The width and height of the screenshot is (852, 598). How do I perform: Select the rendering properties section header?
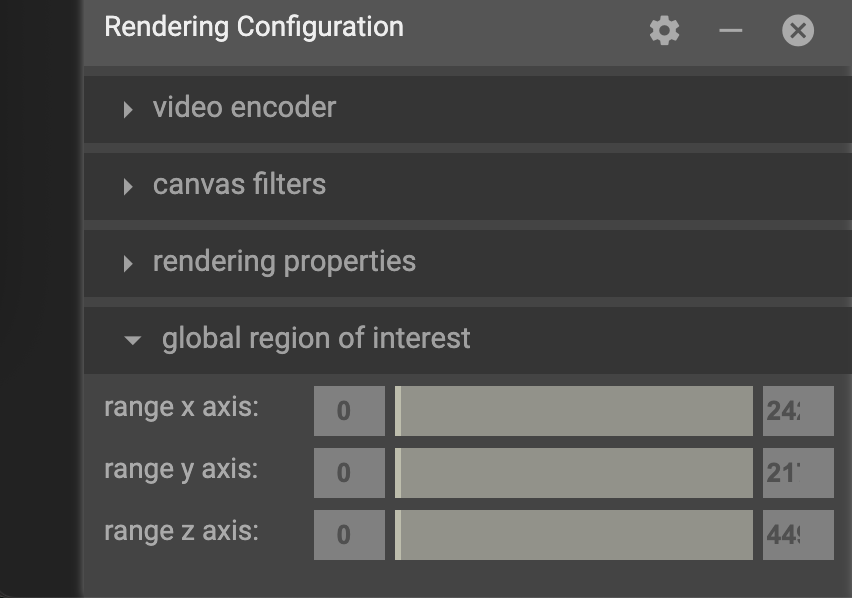click(284, 262)
